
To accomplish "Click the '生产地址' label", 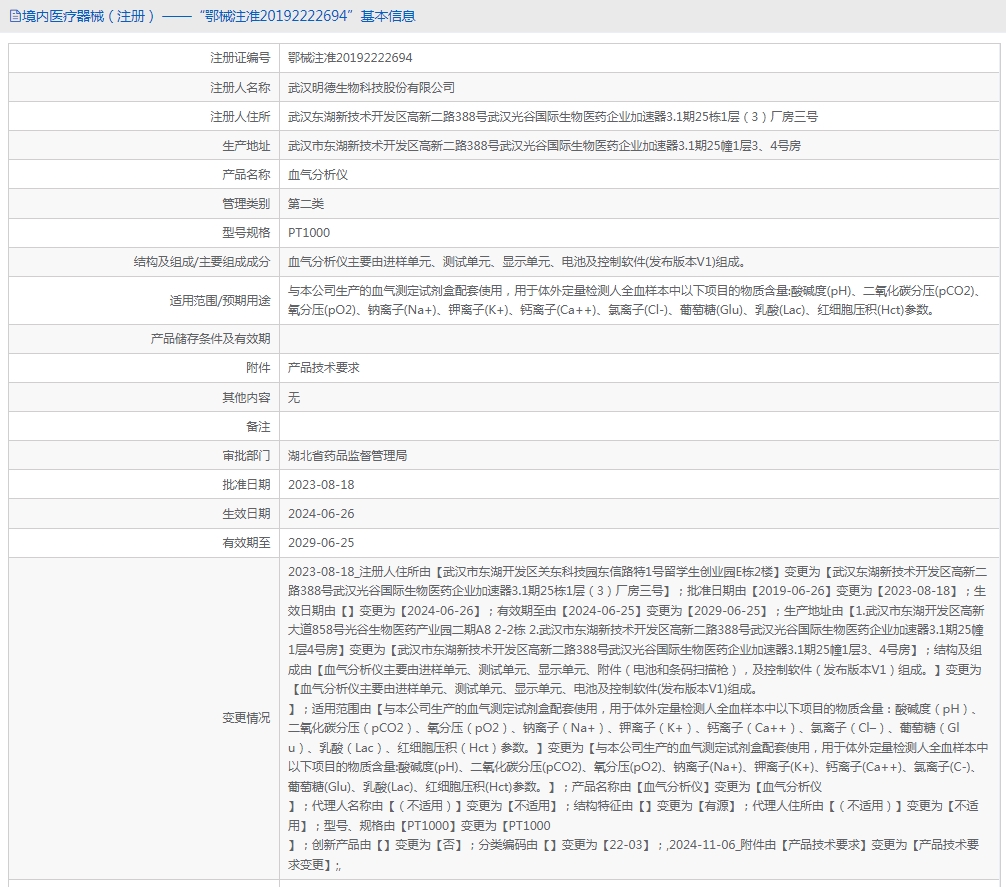I will 246,146.
